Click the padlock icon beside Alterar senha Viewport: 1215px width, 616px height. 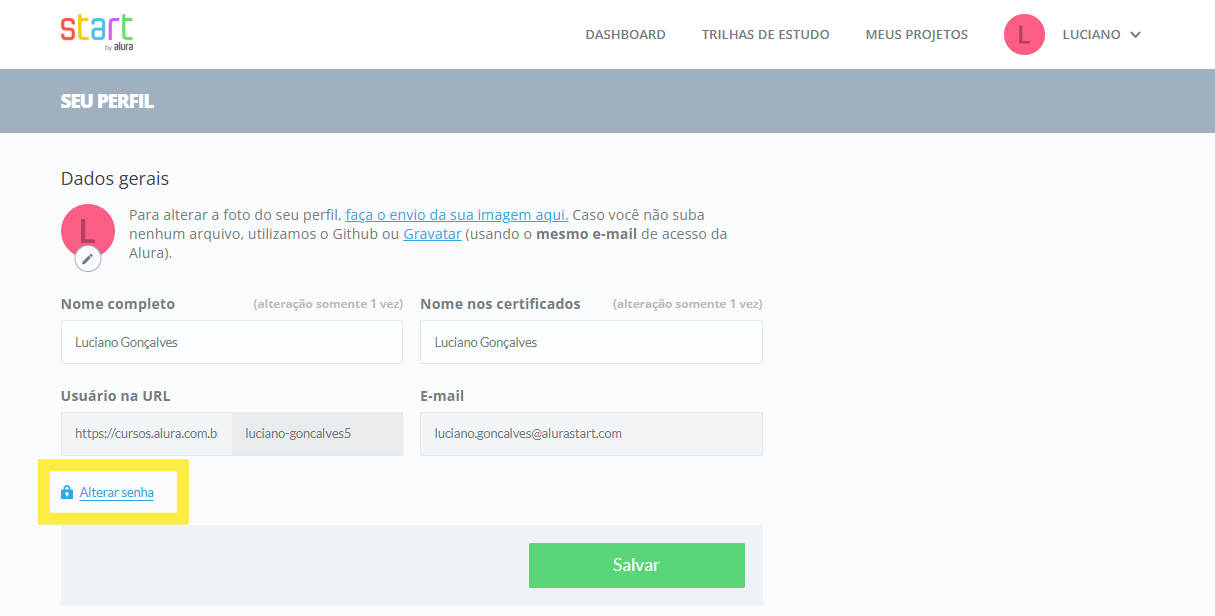click(67, 492)
